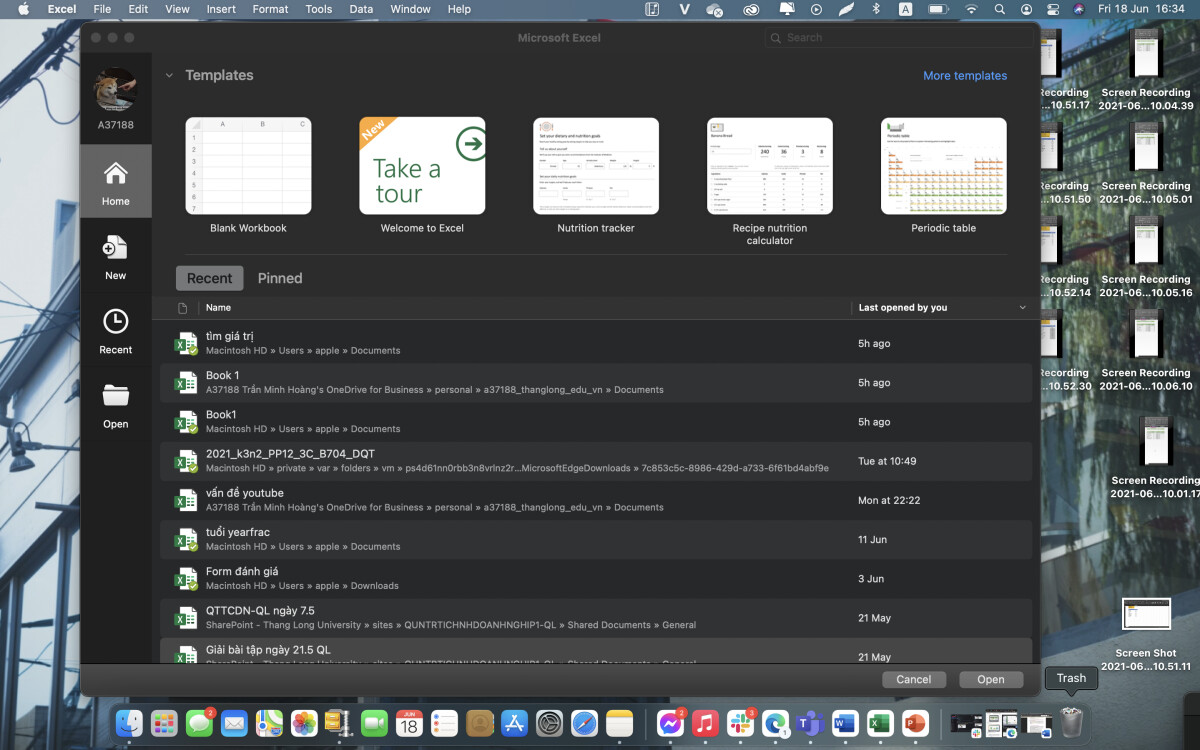
Task: Open Wi-Fi status in the menu bar
Action: (x=970, y=9)
